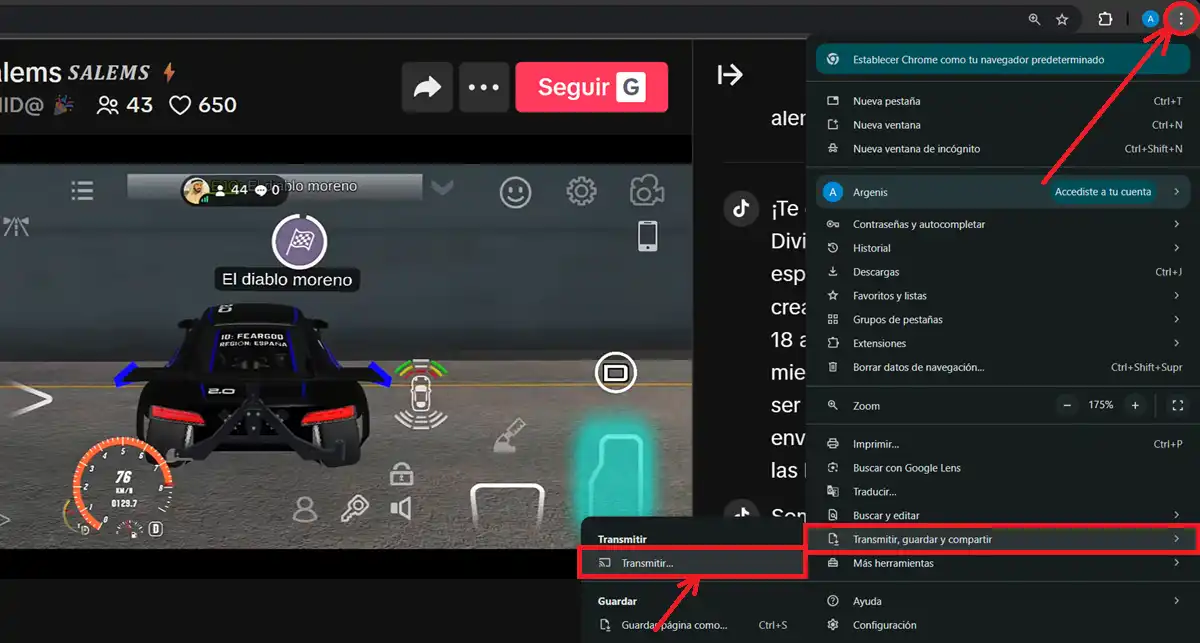Click the TikTok avatar in chat
This screenshot has height=643, width=1200.
pyautogui.click(x=741, y=208)
